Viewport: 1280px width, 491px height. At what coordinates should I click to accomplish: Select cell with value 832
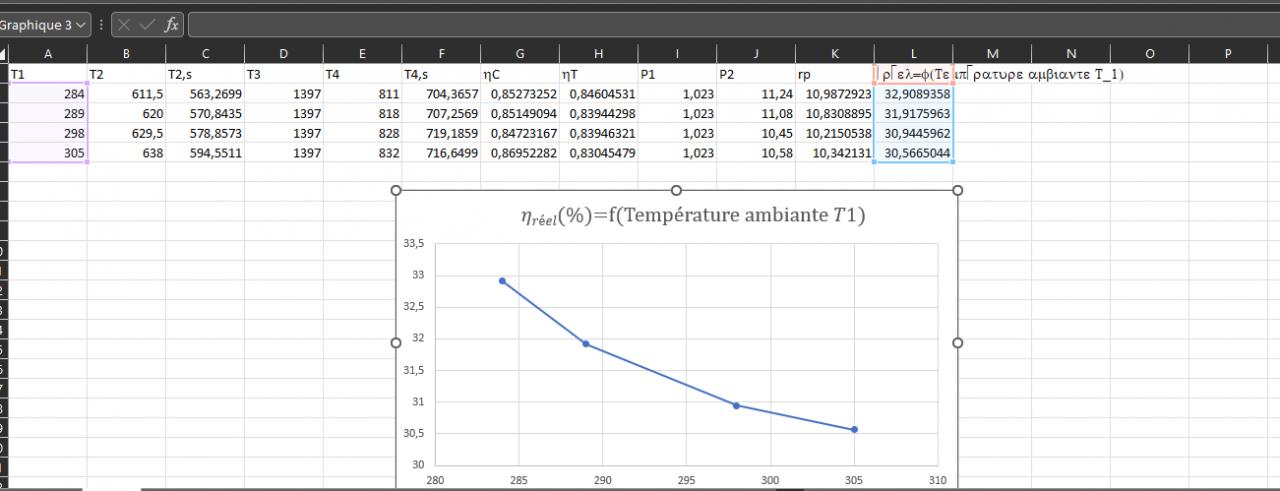coord(362,153)
